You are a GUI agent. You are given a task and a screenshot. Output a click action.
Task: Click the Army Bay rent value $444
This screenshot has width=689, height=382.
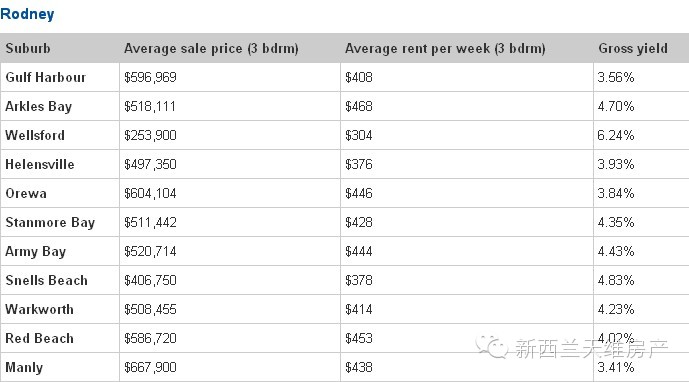click(359, 251)
